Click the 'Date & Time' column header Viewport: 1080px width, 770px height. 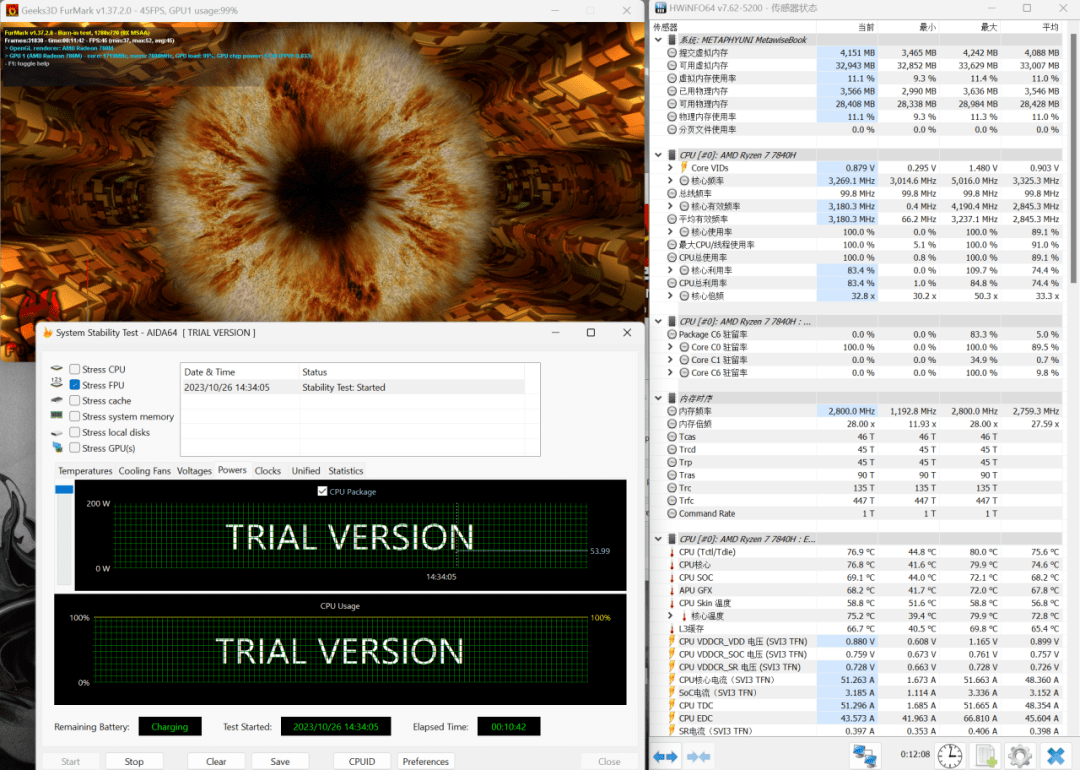coord(209,372)
